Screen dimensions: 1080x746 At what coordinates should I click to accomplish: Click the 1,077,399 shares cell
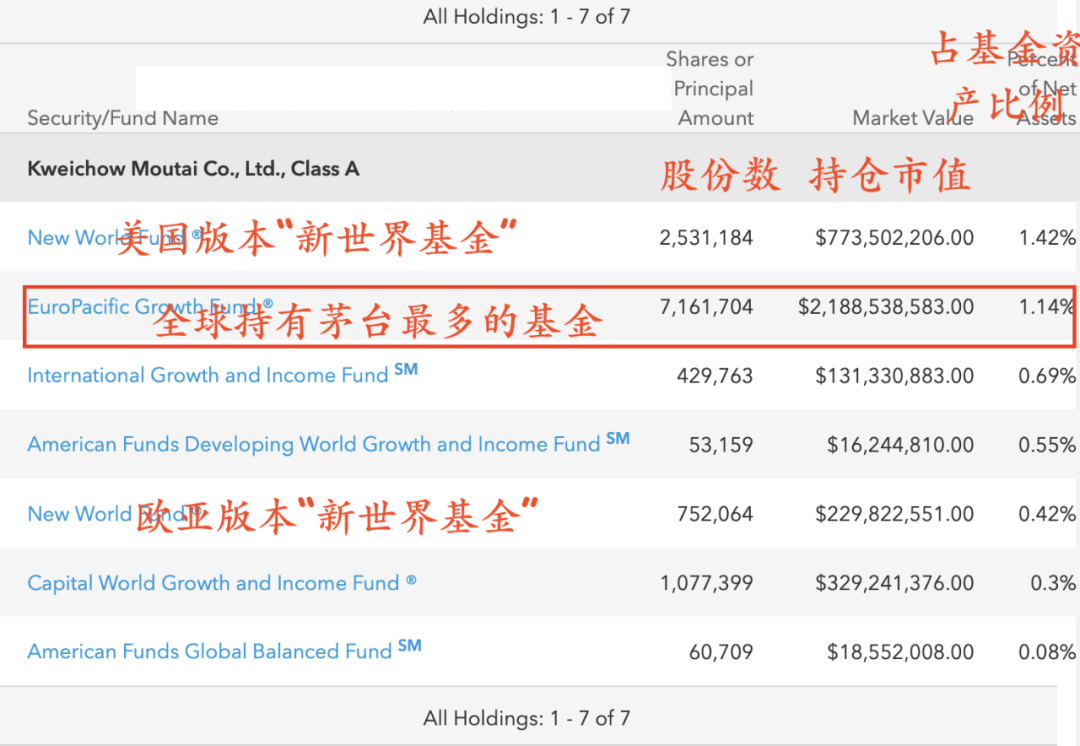coord(707,583)
